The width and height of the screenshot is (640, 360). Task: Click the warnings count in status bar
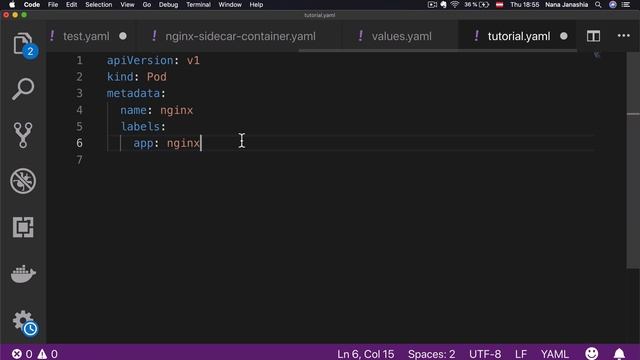pyautogui.click(x=47, y=354)
